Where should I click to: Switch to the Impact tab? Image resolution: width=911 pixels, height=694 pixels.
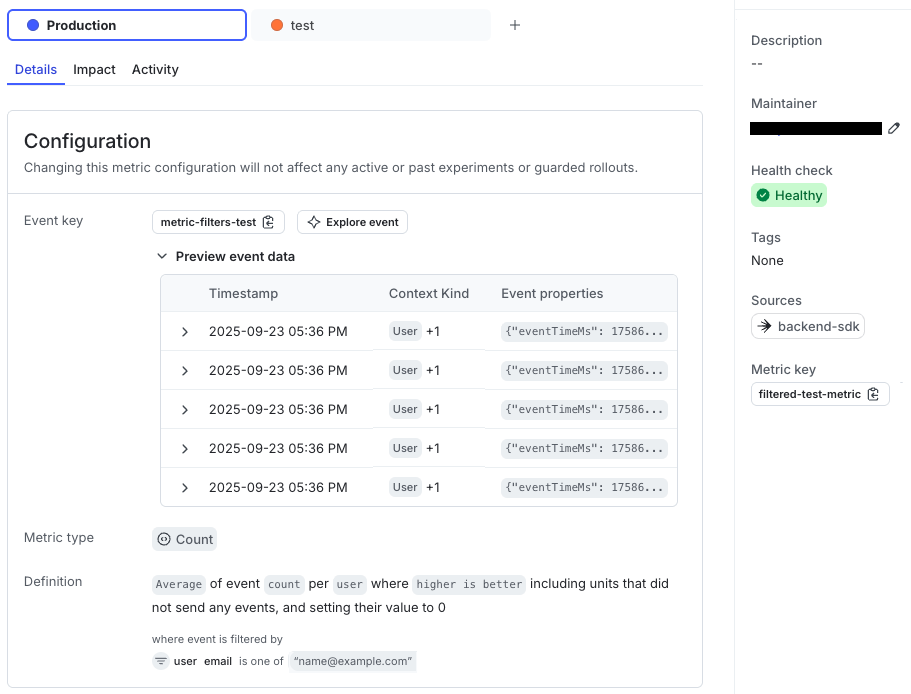pos(94,69)
